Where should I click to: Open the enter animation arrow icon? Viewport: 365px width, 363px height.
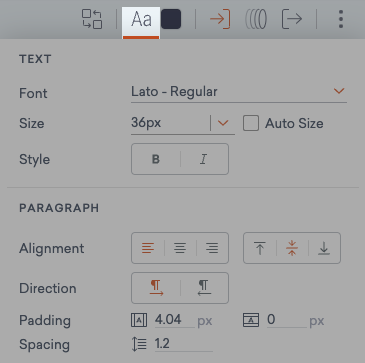220,19
